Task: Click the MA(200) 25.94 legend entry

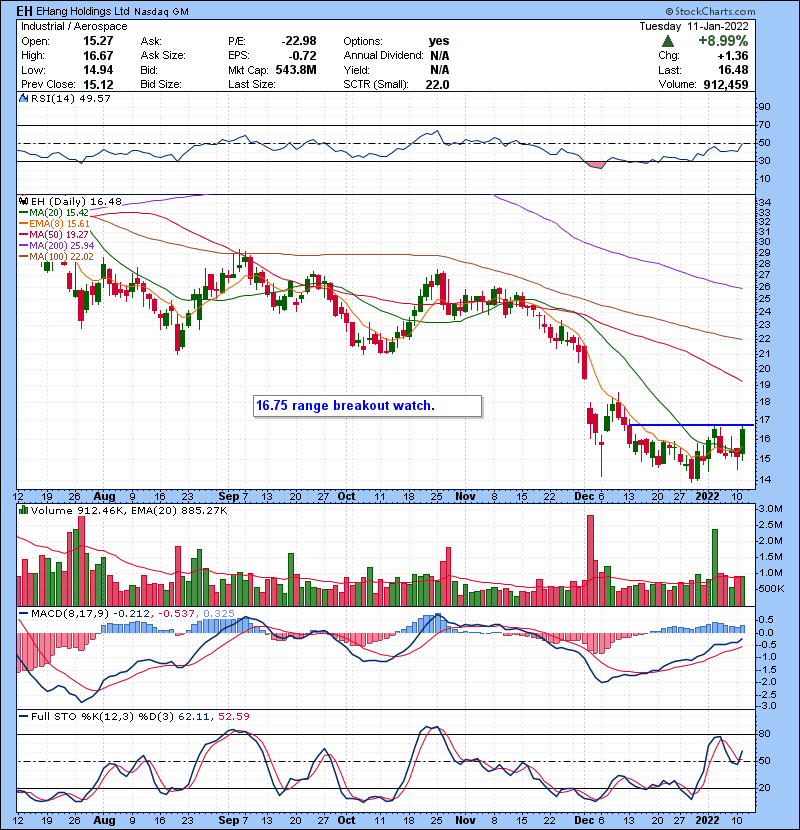Action: tap(57, 246)
